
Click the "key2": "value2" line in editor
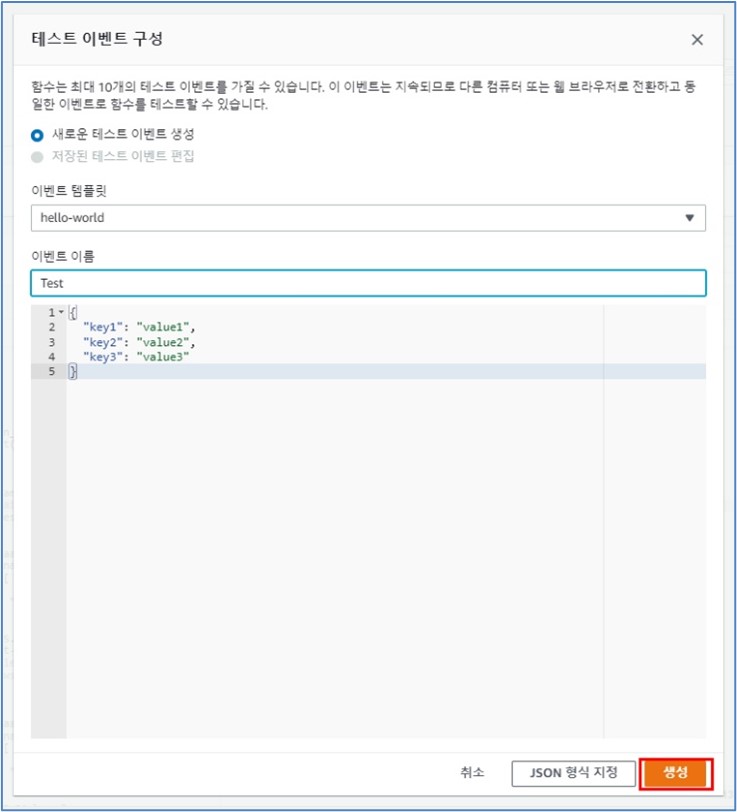(139, 342)
